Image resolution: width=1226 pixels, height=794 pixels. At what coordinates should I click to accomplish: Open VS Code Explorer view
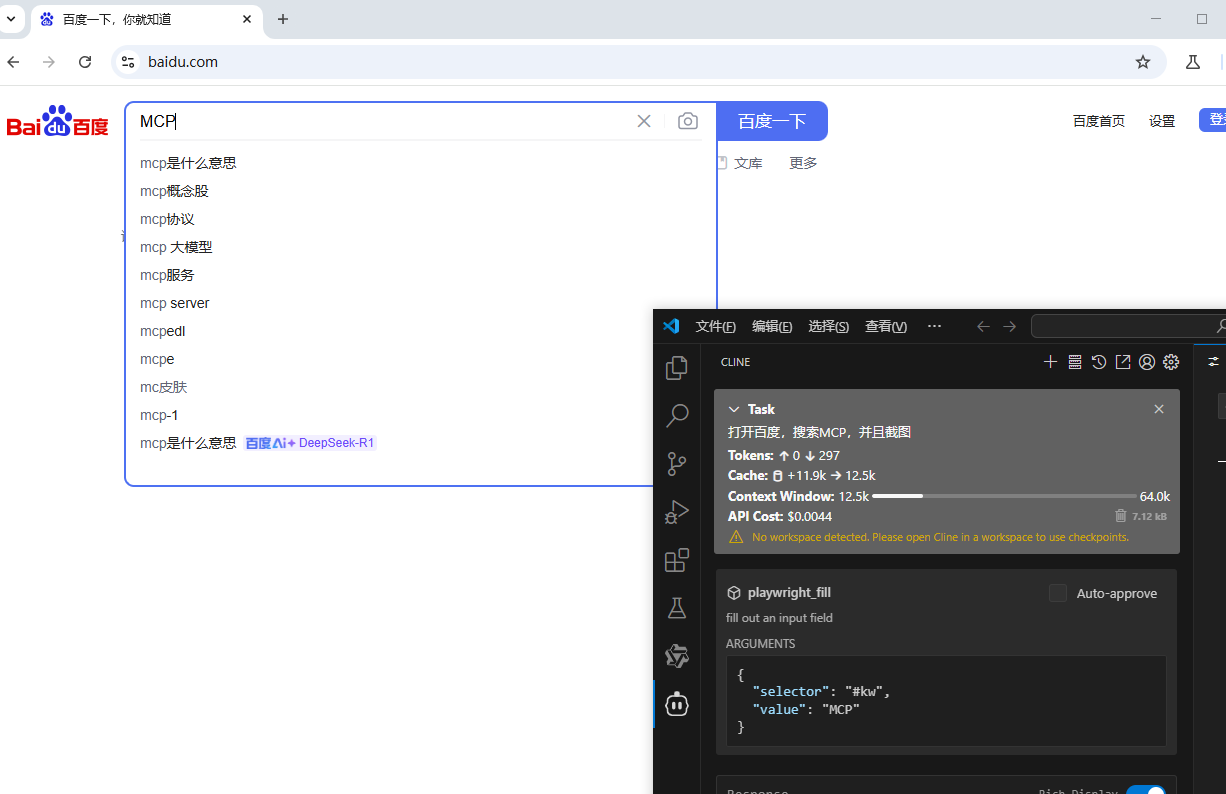677,368
